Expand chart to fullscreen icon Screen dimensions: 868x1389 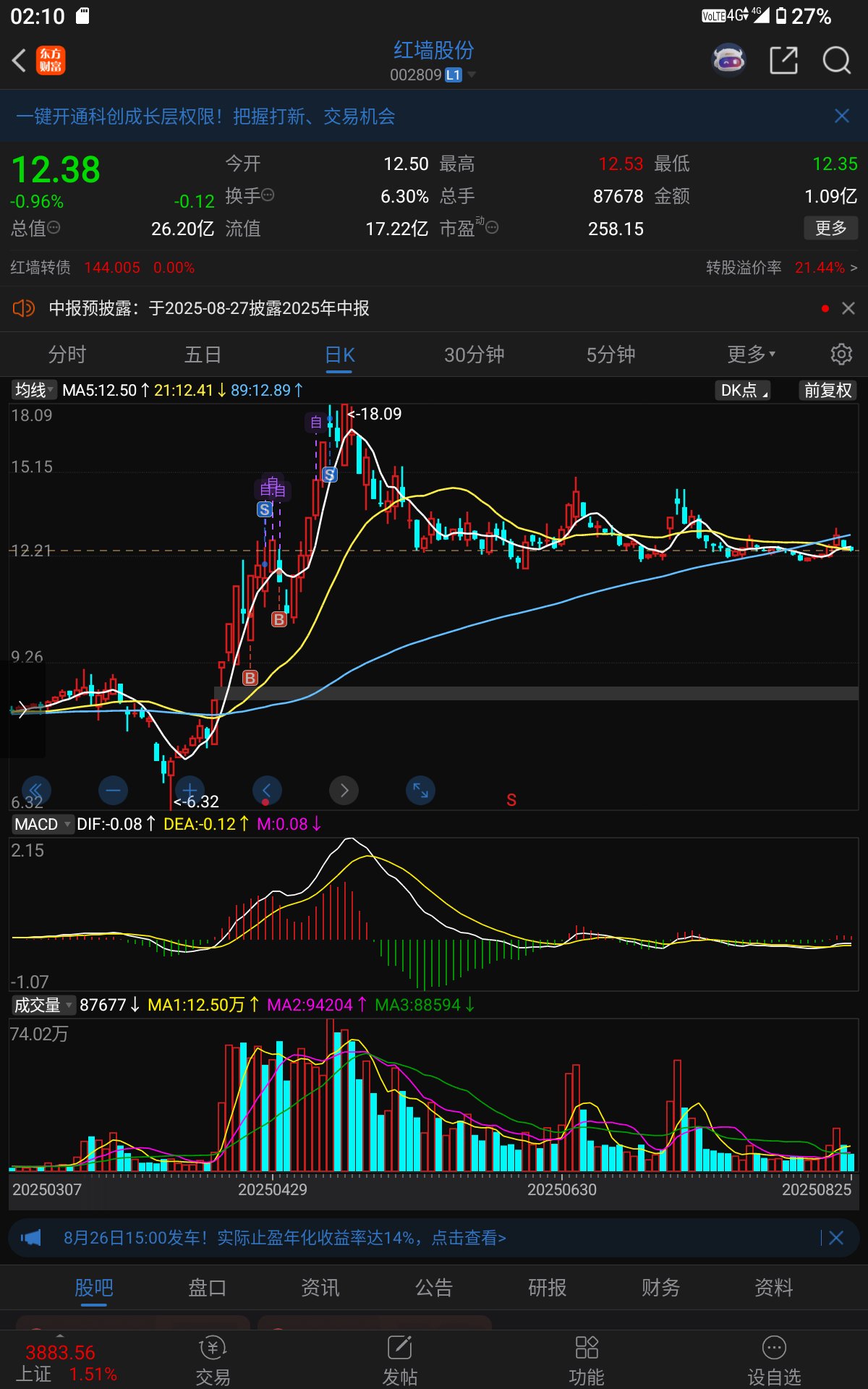coord(420,790)
